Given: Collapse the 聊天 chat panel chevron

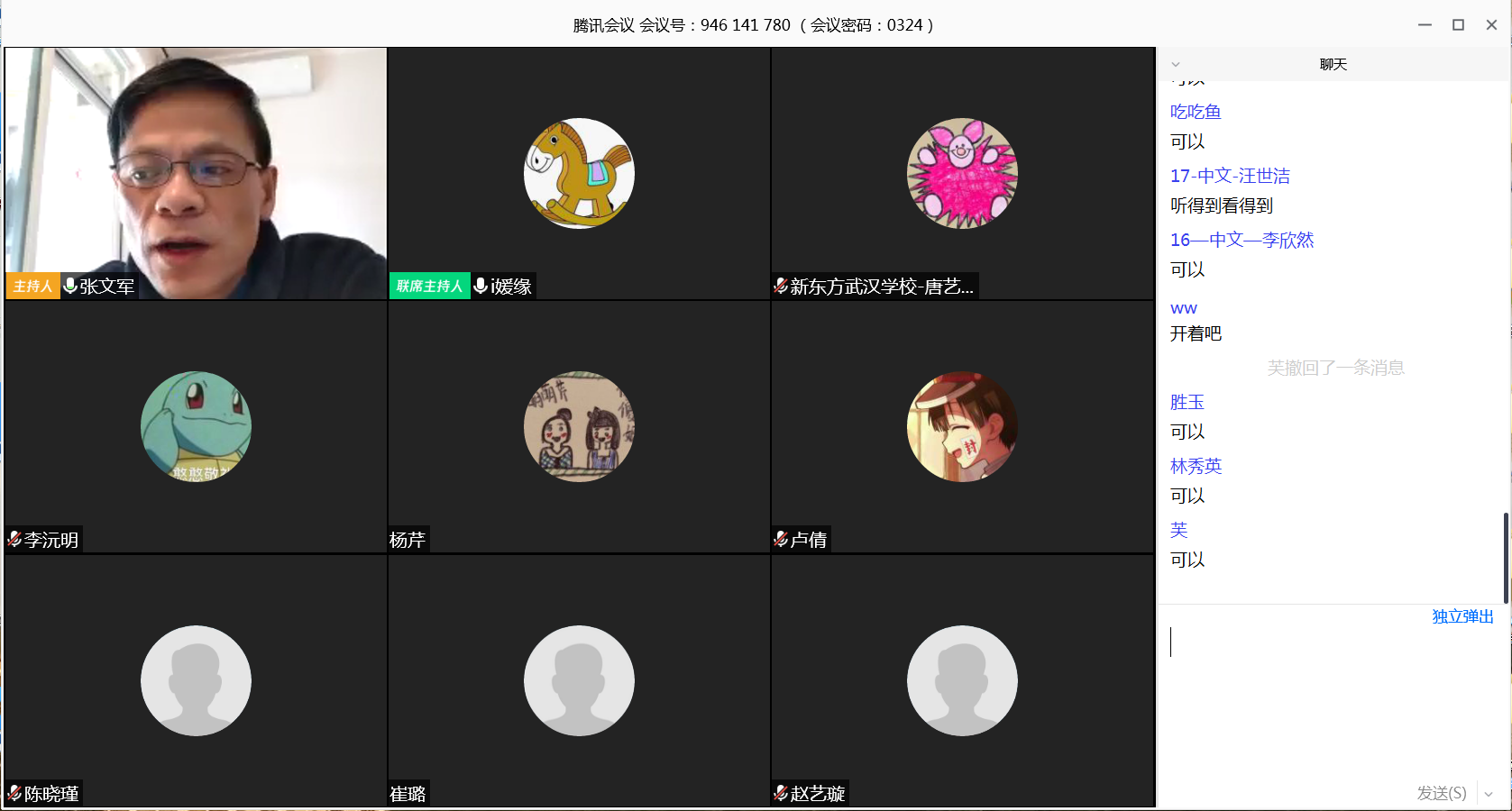Looking at the screenshot, I should [1176, 64].
